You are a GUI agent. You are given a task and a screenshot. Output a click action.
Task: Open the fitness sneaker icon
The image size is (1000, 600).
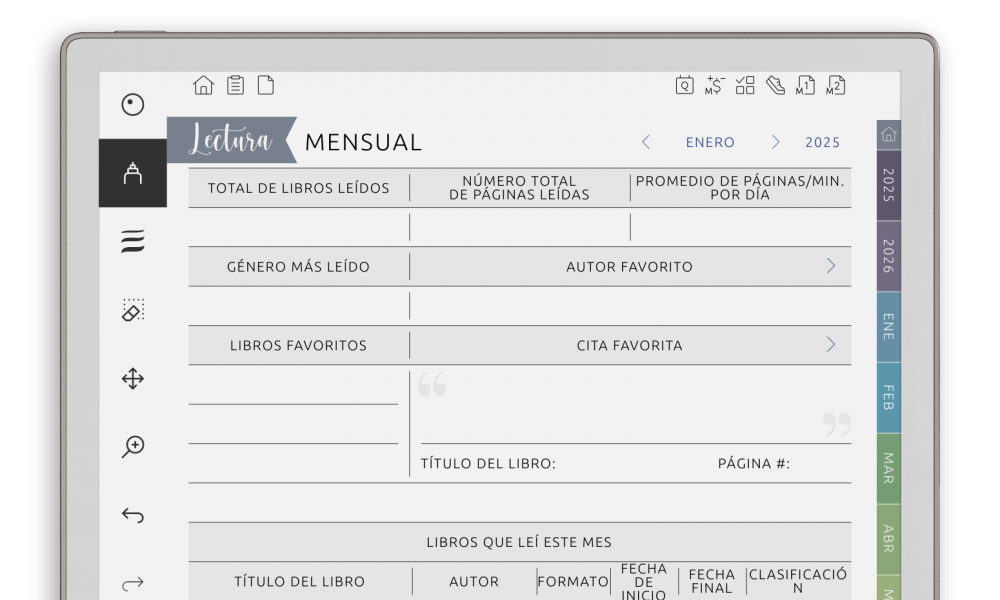pos(776,85)
